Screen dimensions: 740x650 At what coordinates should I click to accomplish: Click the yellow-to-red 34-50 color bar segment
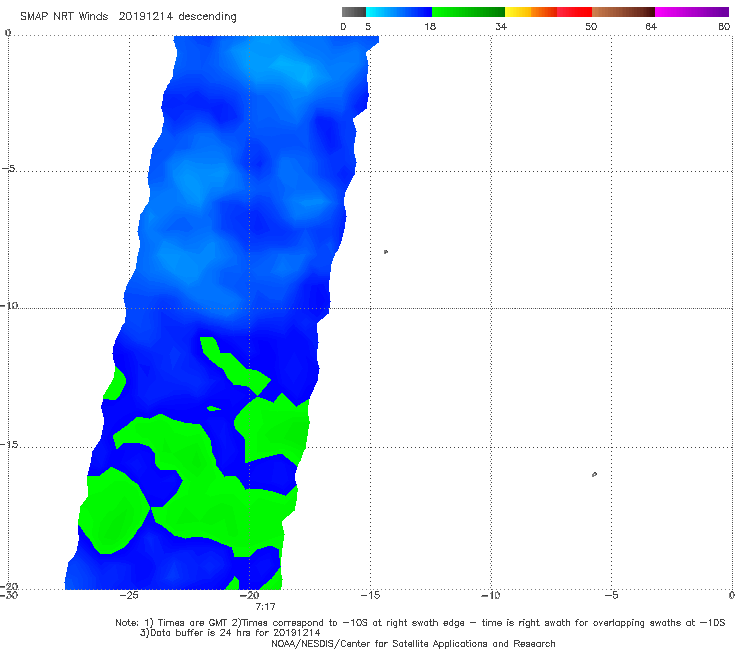[548, 12]
